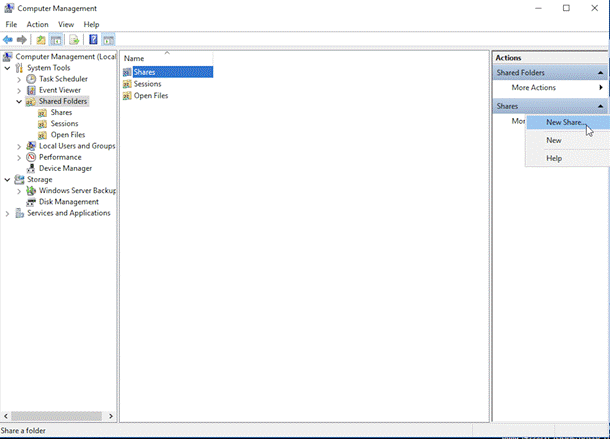Click the System Tools icon in tree

[19, 68]
